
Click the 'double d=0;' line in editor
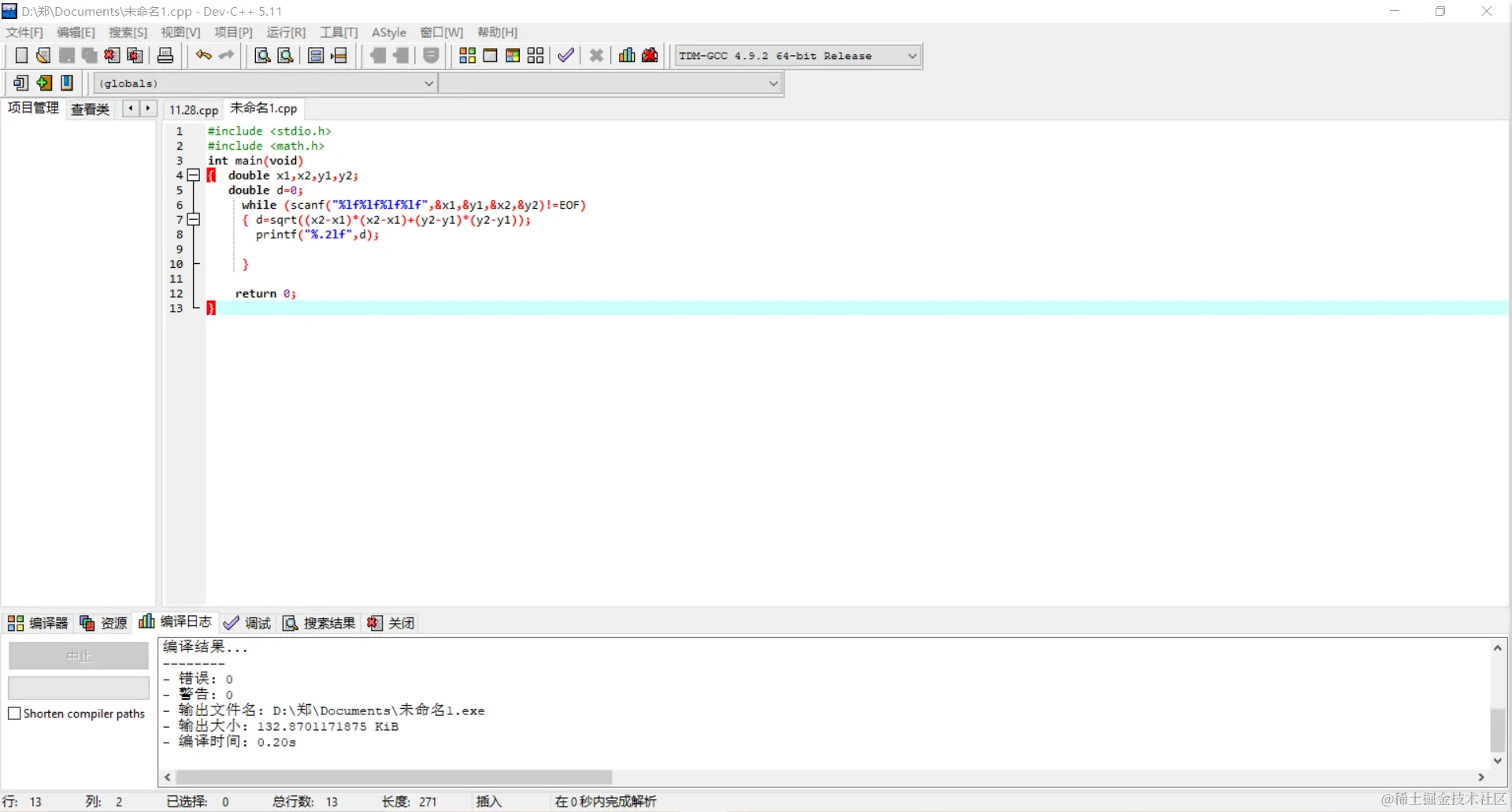pyautogui.click(x=265, y=191)
